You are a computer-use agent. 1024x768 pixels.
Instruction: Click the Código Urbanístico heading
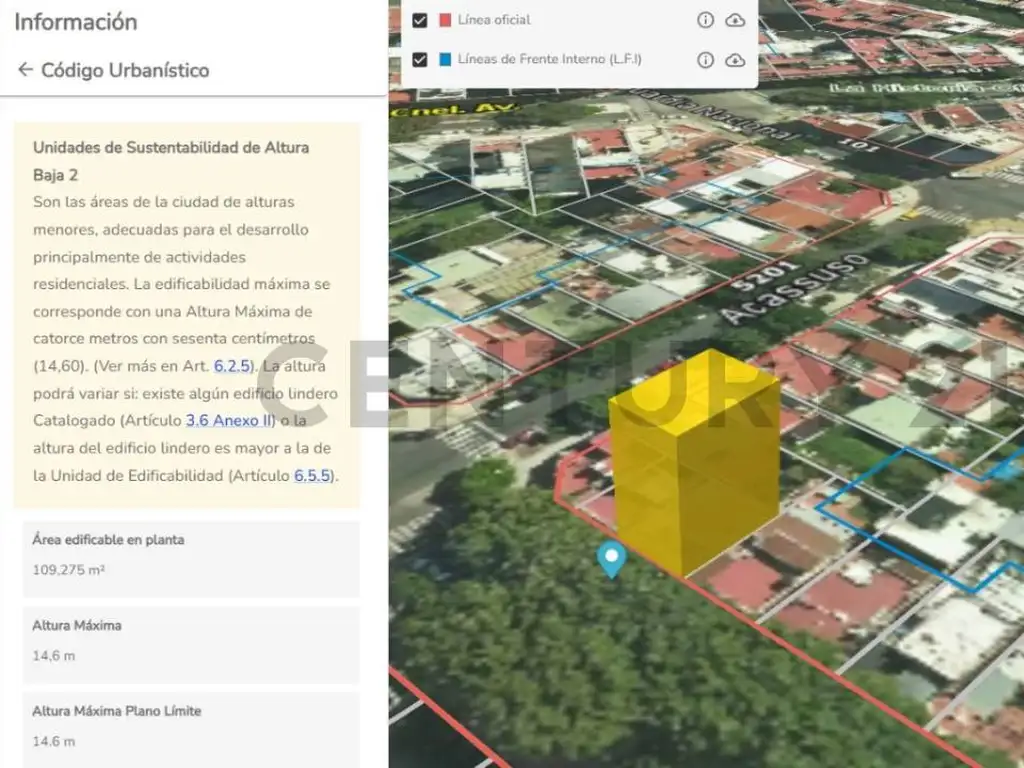tap(125, 70)
